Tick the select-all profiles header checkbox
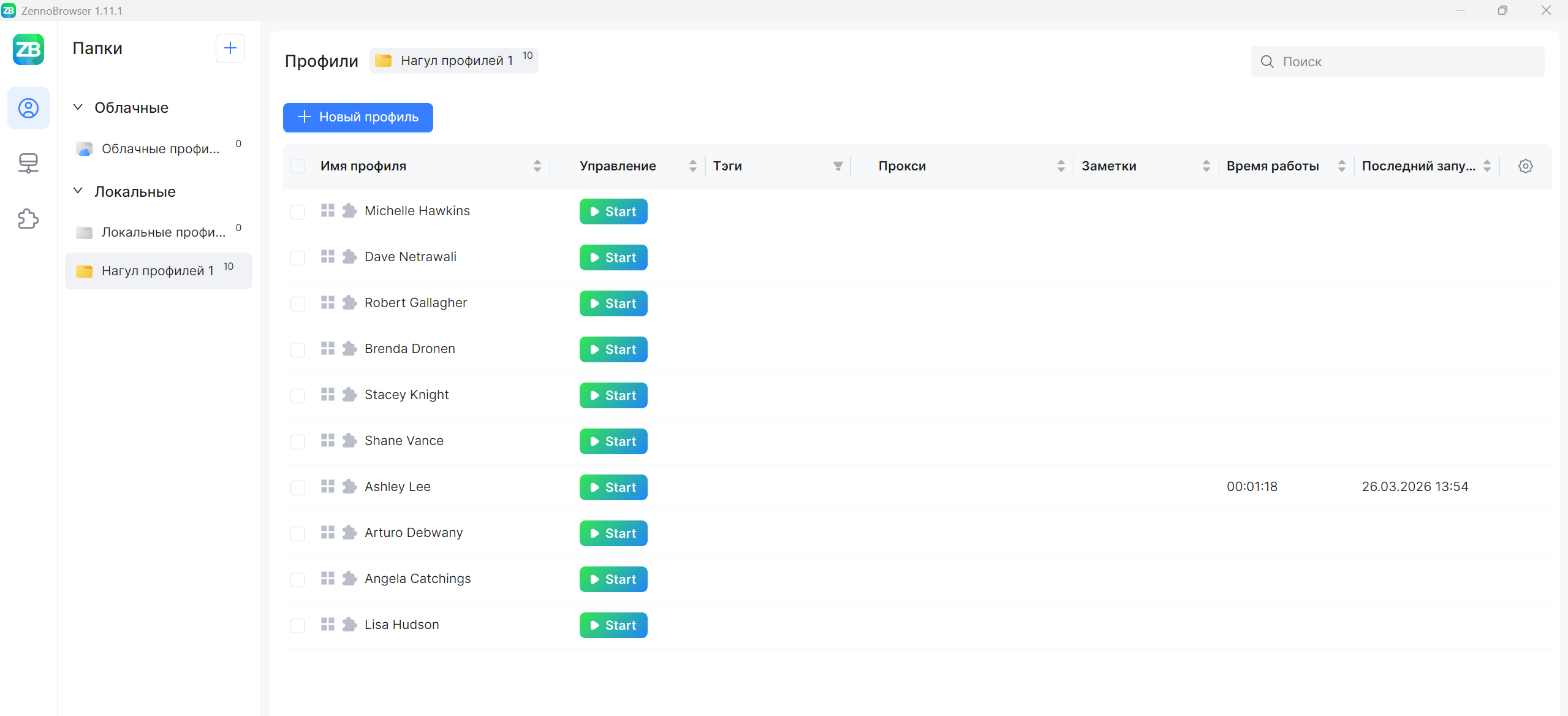This screenshot has width=1568, height=716. click(x=298, y=166)
